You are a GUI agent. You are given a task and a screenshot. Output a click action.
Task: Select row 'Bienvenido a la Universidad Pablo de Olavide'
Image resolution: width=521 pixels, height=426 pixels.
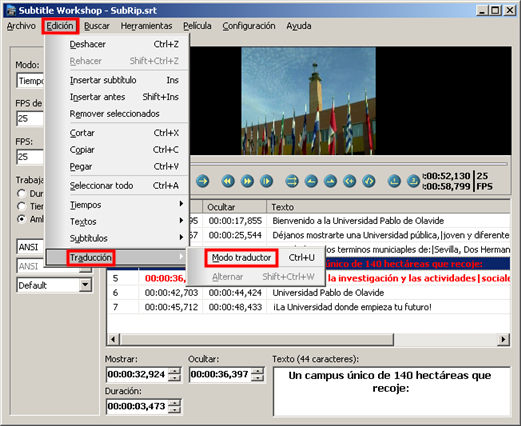click(350, 221)
